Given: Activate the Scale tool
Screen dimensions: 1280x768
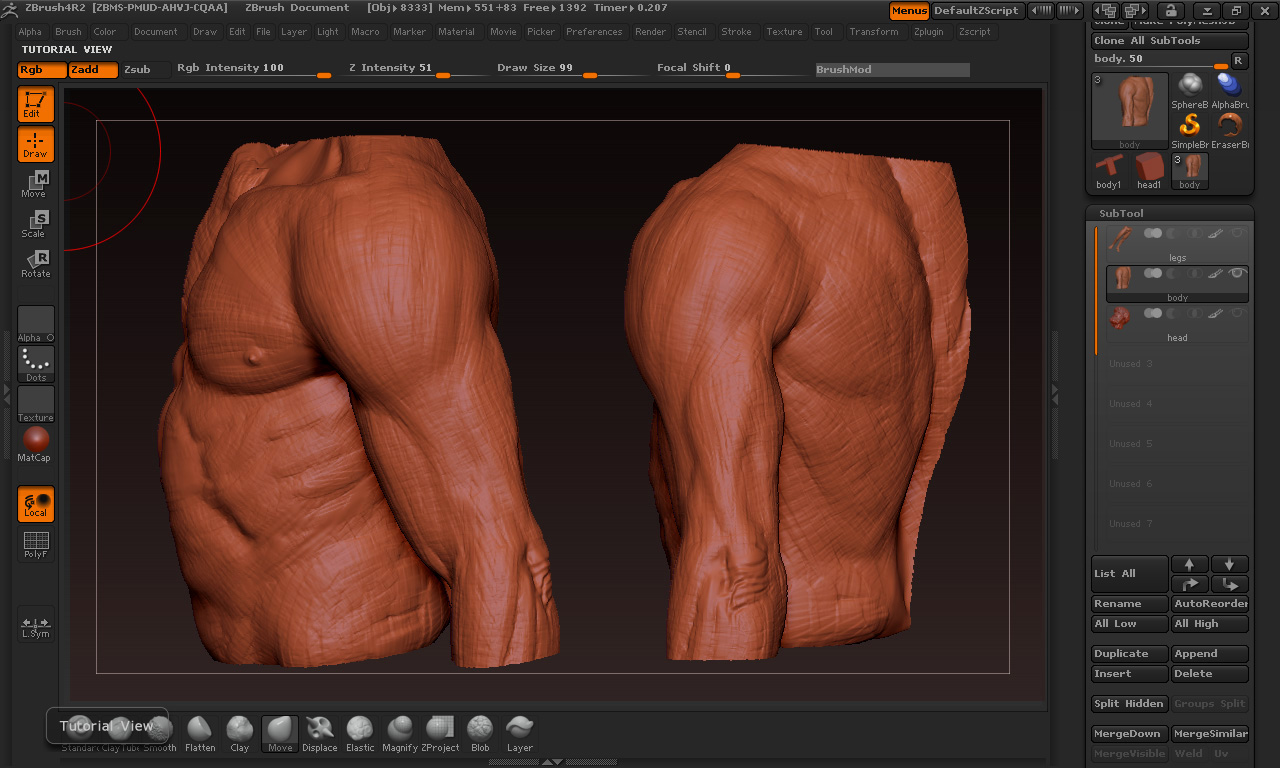Looking at the screenshot, I should point(35,224).
